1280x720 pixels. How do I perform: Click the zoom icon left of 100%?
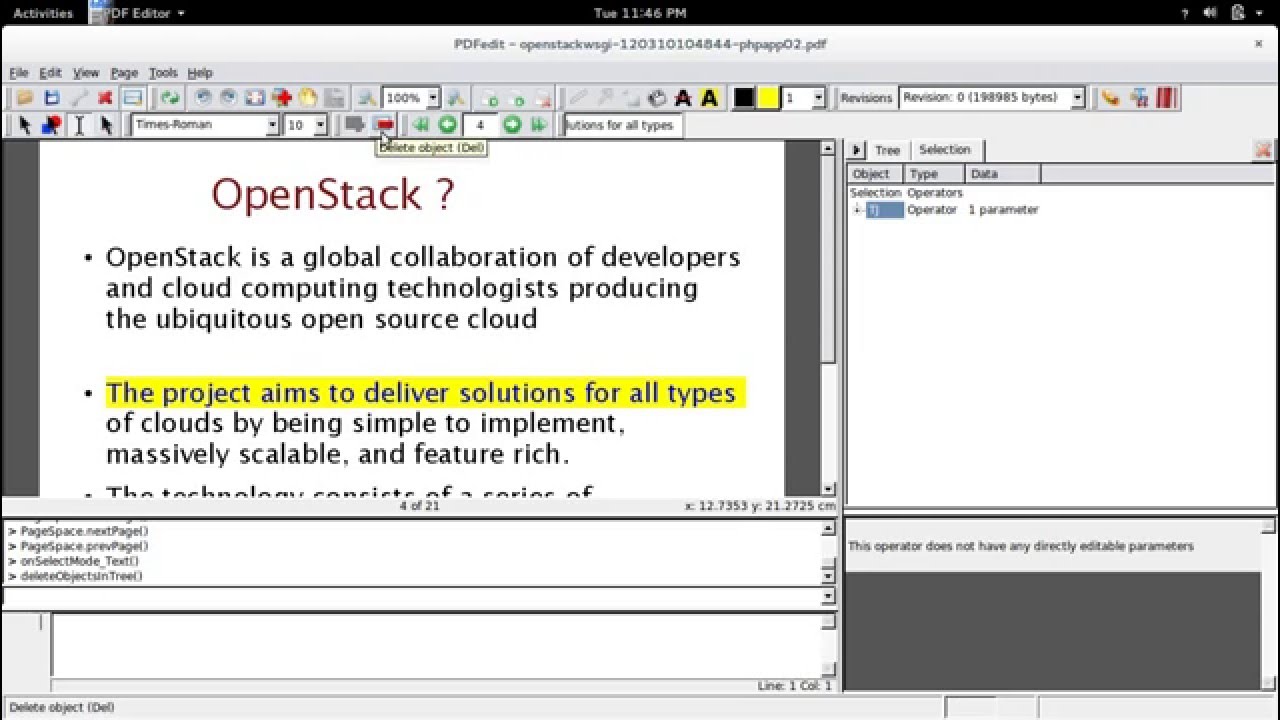(x=367, y=98)
